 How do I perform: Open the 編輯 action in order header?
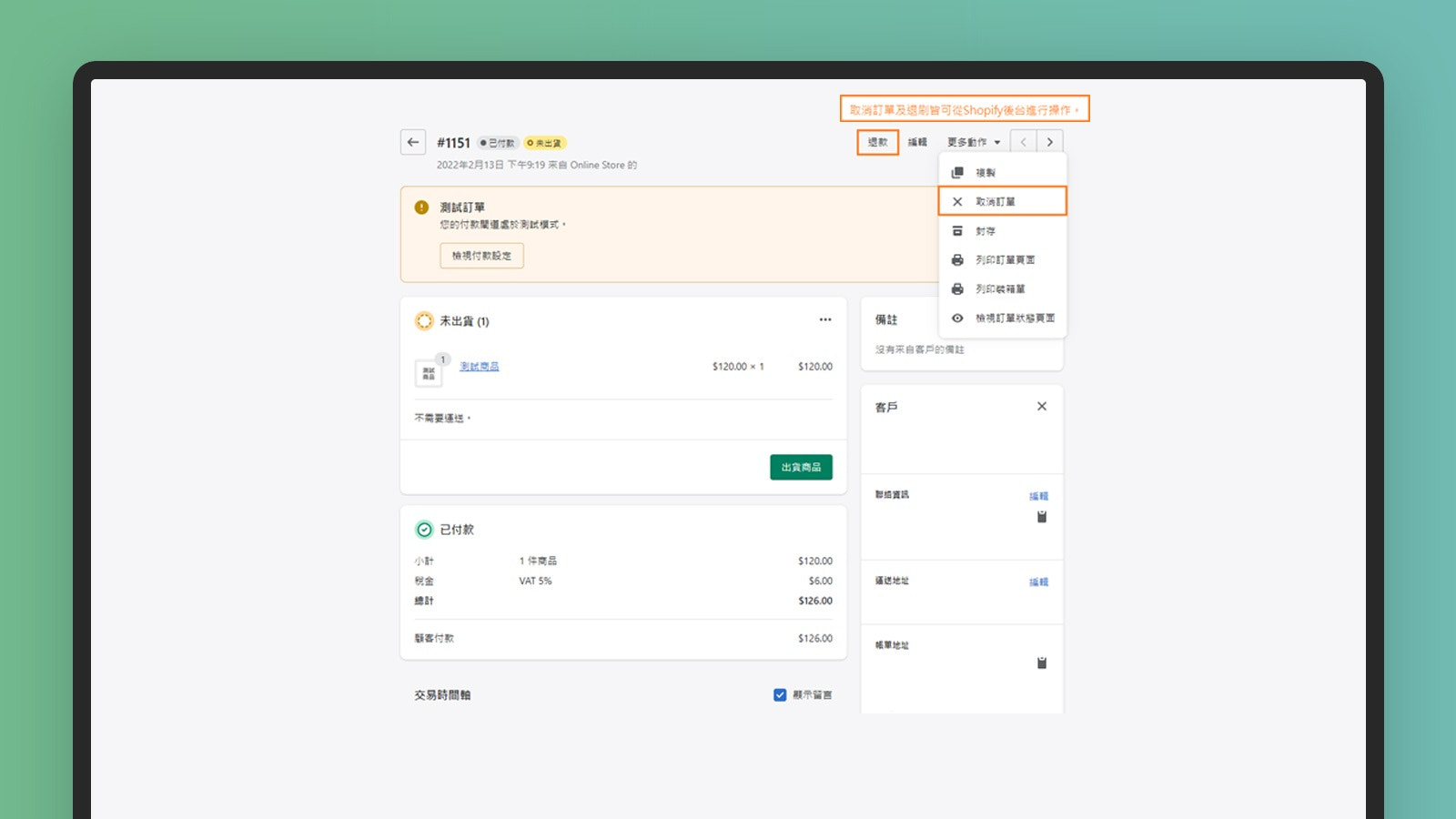917,142
